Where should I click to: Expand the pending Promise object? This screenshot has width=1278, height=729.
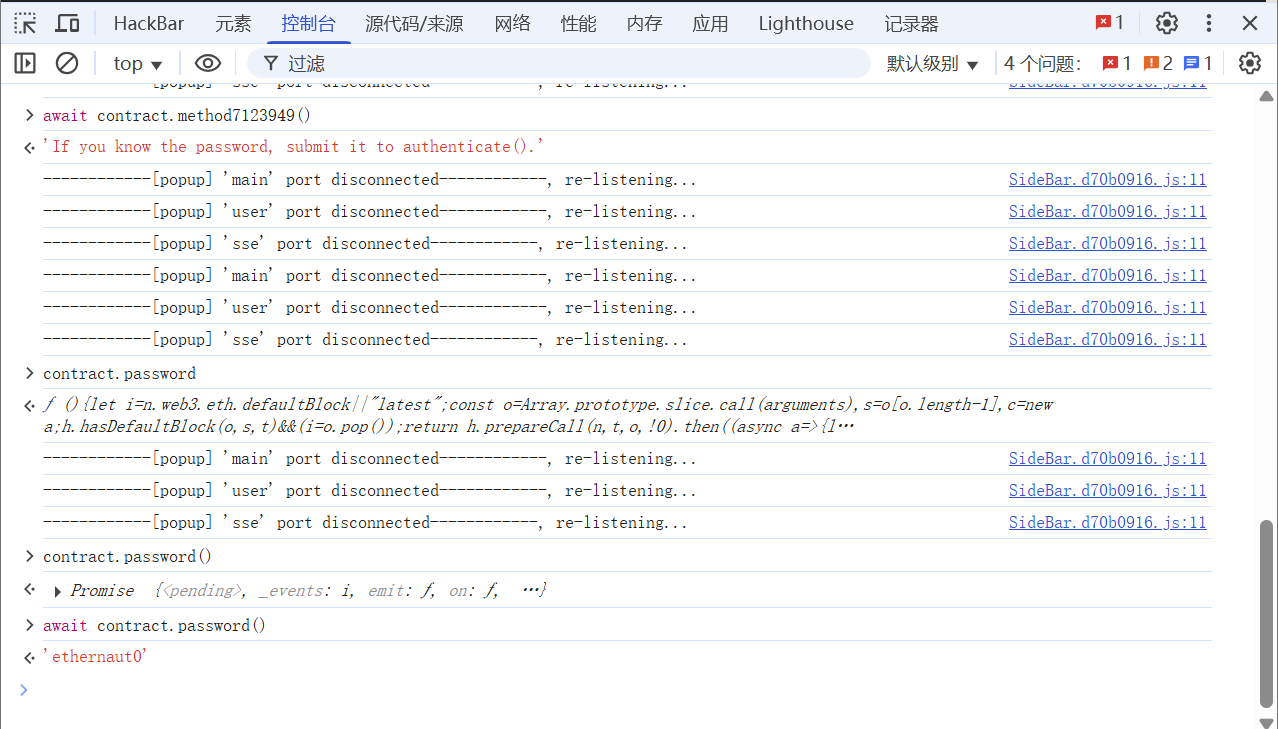pos(58,591)
